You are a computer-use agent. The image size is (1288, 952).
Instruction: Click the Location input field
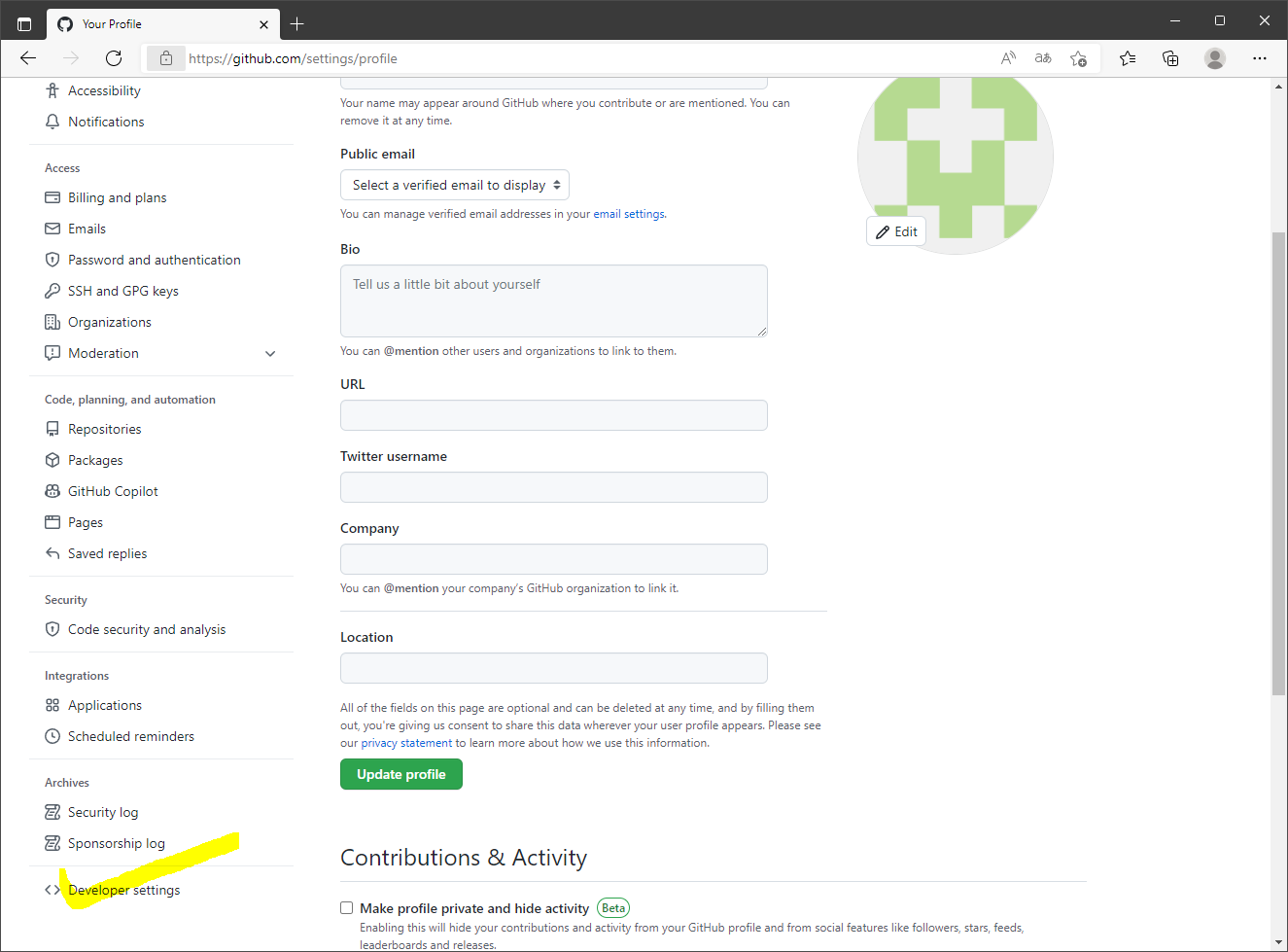(x=554, y=668)
